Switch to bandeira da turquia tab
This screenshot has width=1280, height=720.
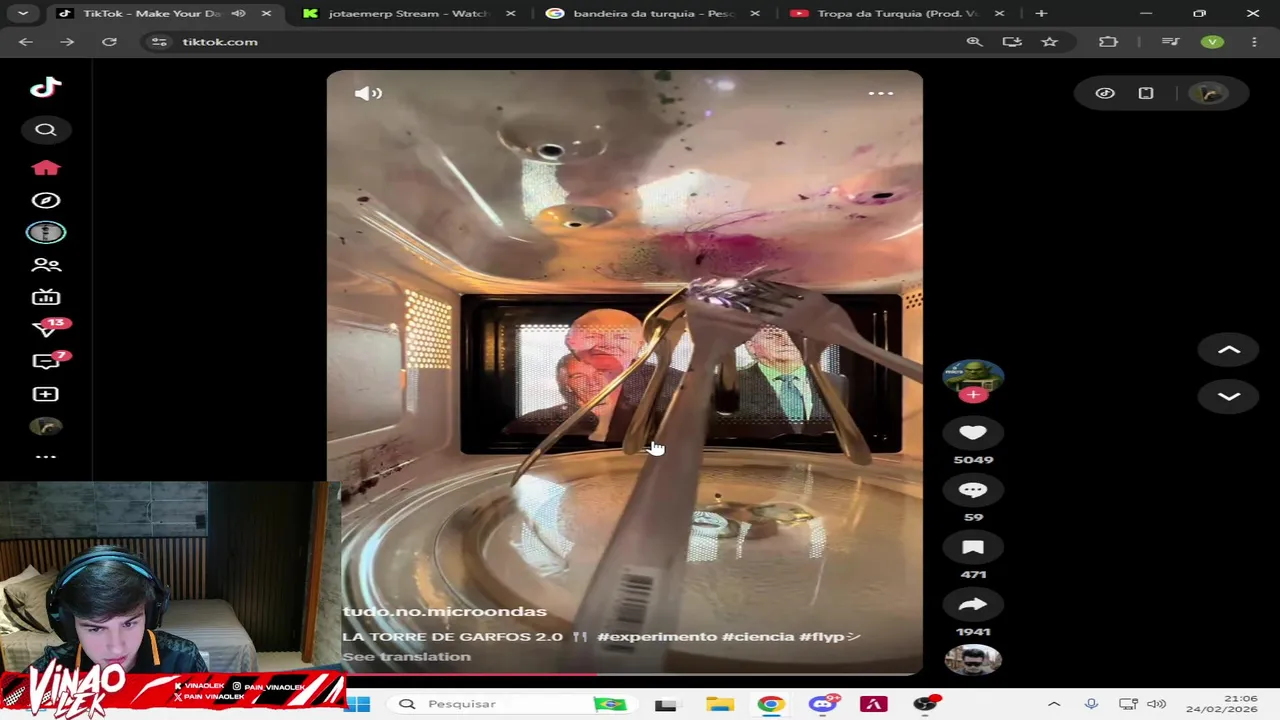(653, 13)
